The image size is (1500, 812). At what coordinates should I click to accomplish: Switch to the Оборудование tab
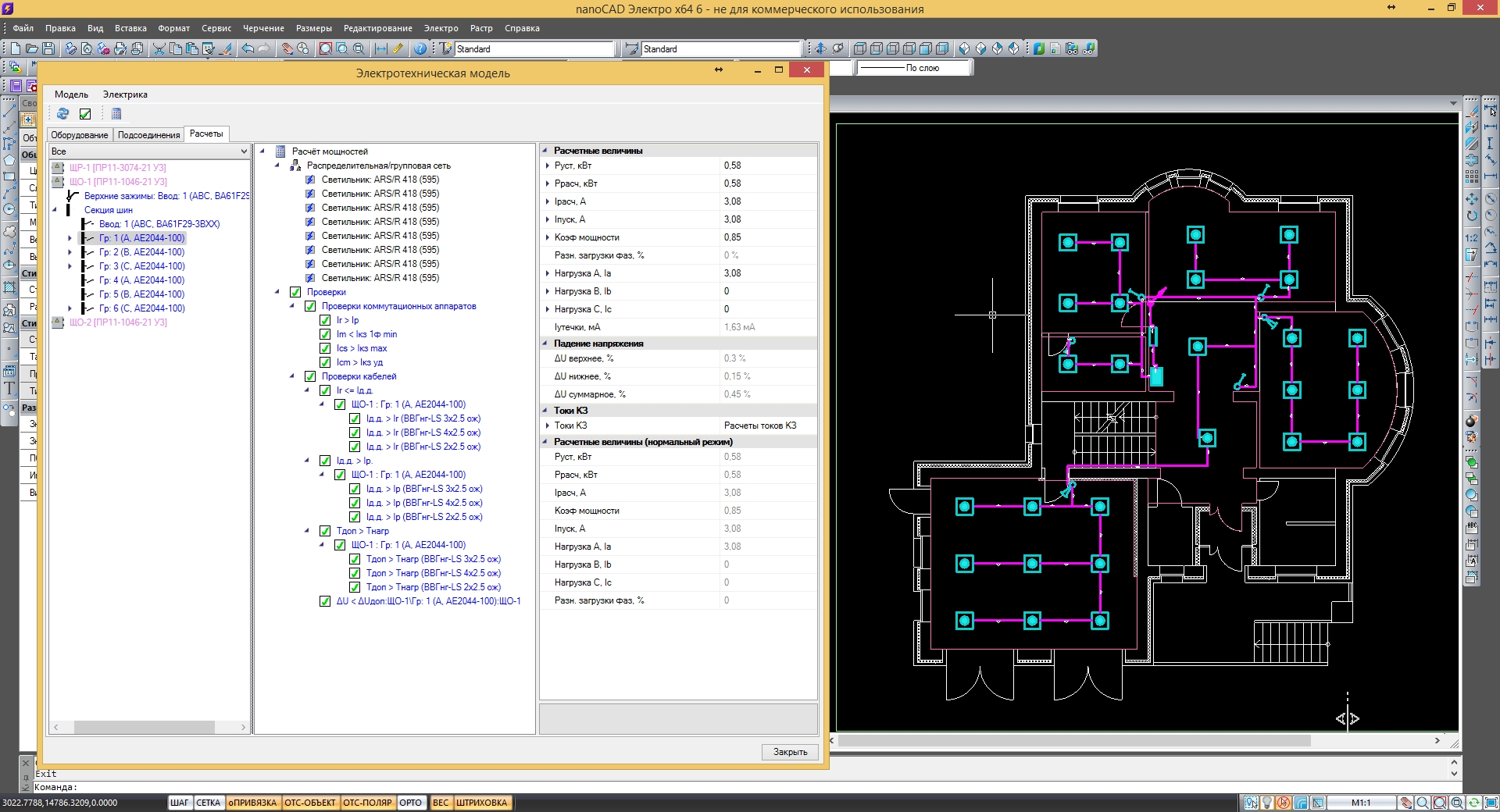[x=80, y=135]
